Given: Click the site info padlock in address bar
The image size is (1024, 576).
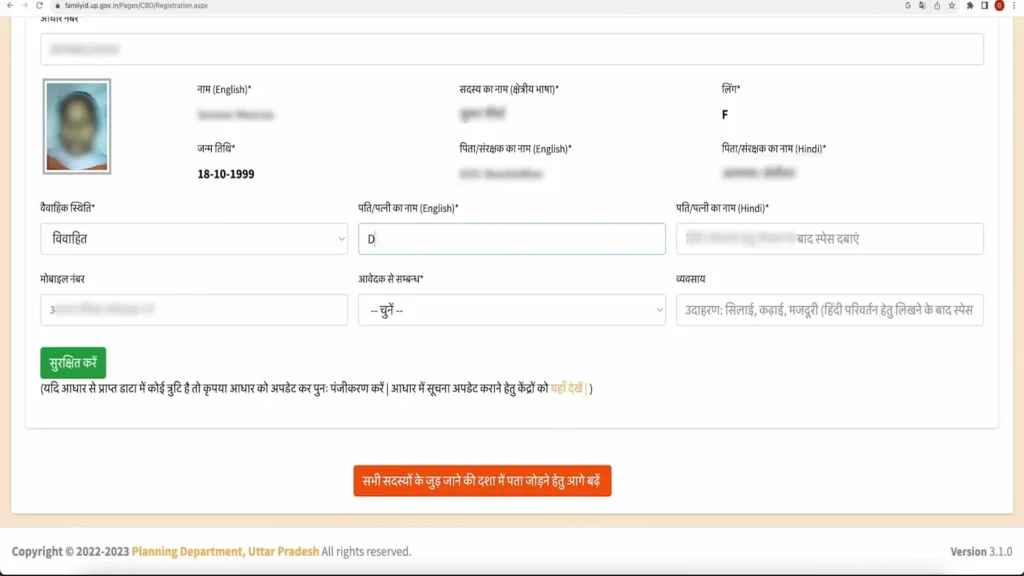Looking at the screenshot, I should tap(57, 5).
